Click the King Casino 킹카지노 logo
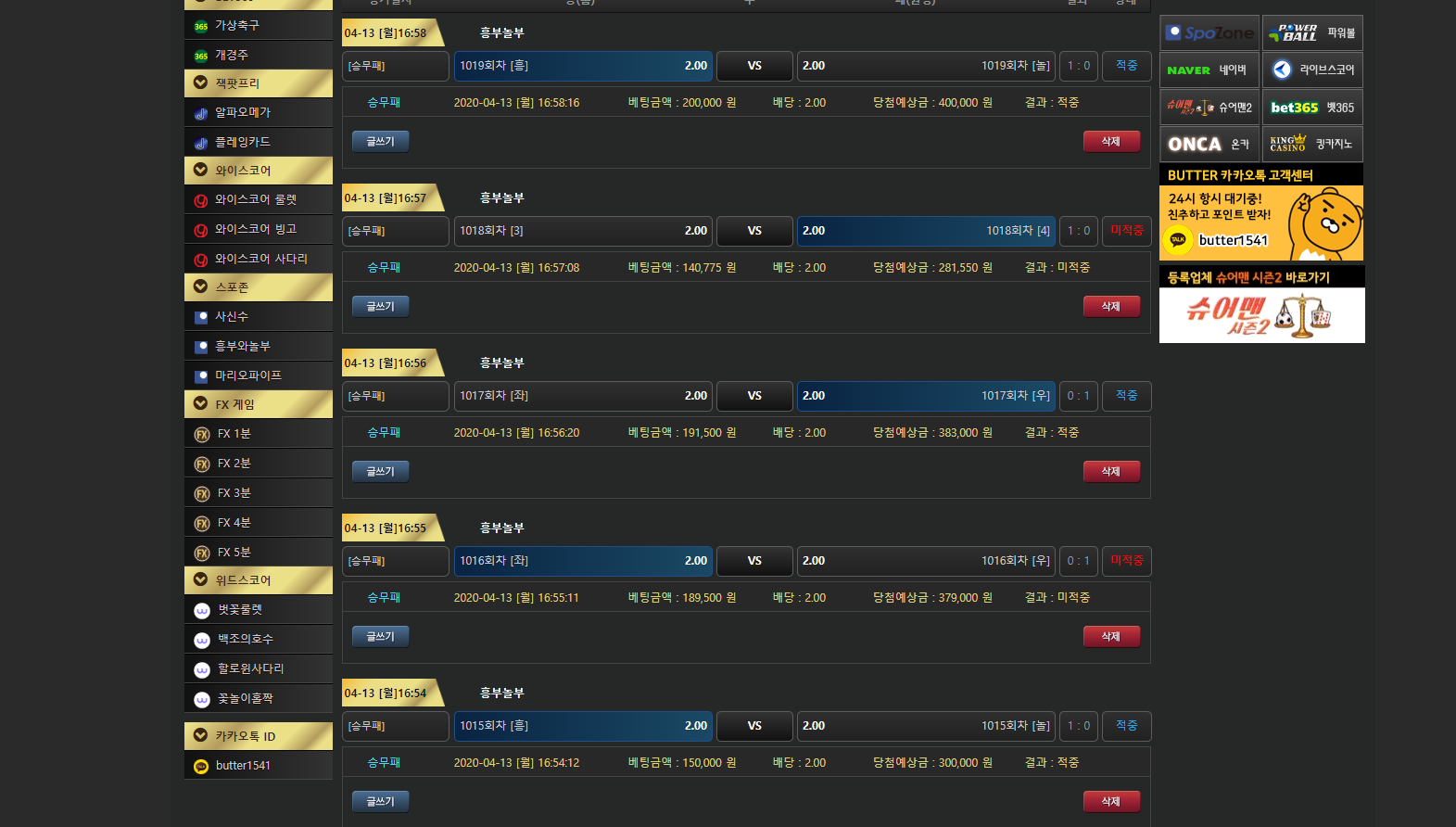 (x=1311, y=145)
